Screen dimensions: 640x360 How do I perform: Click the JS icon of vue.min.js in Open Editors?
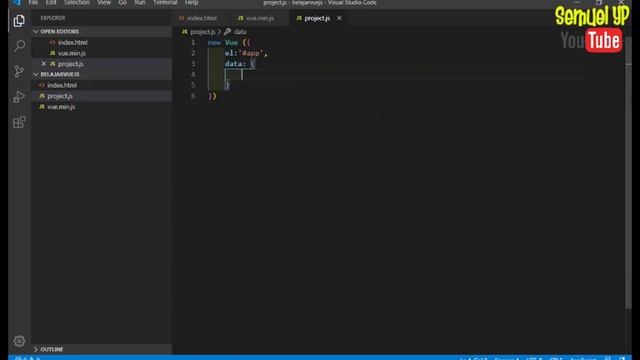click(x=52, y=53)
